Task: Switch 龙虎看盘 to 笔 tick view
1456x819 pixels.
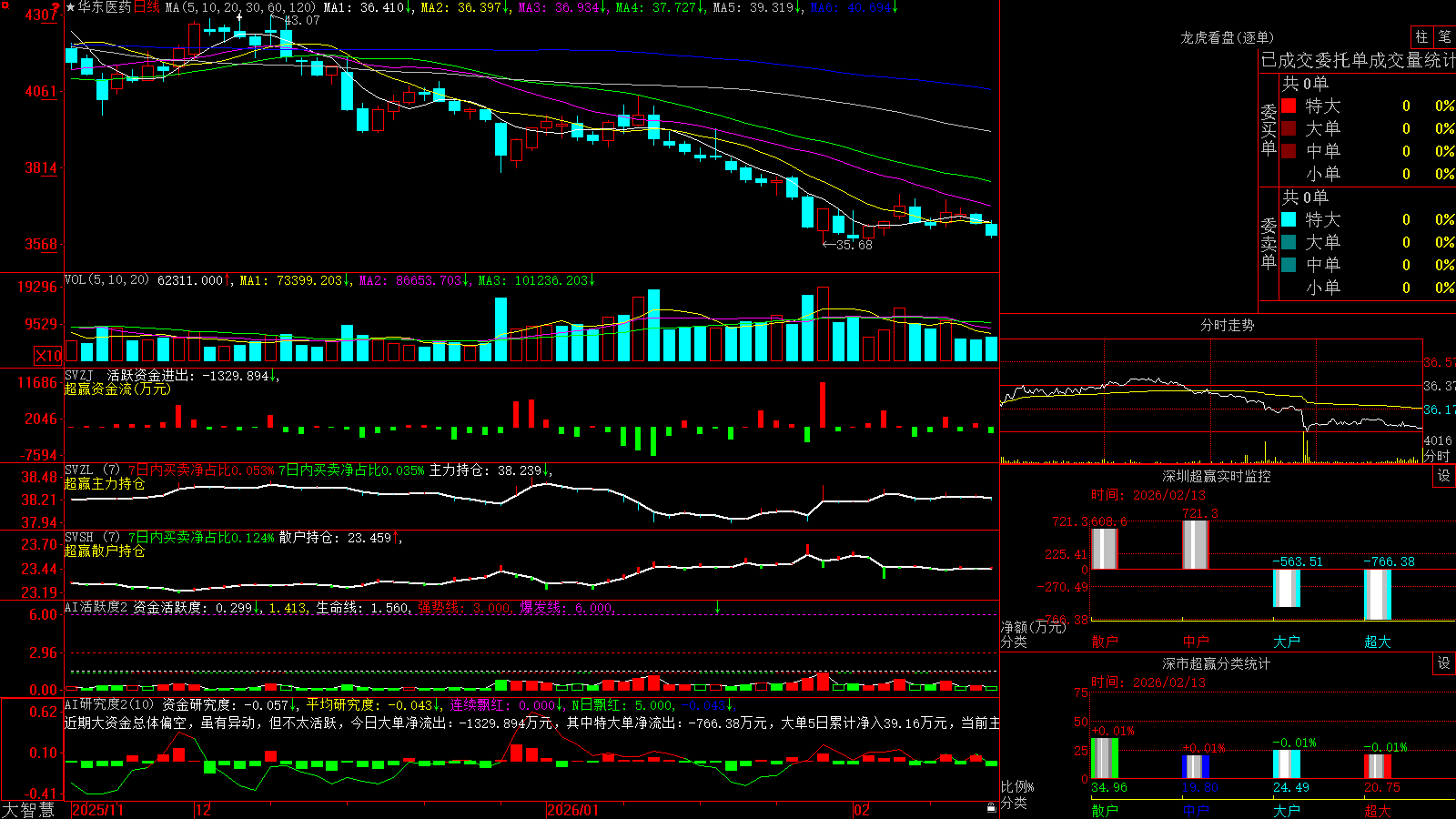Action: coord(1444,37)
